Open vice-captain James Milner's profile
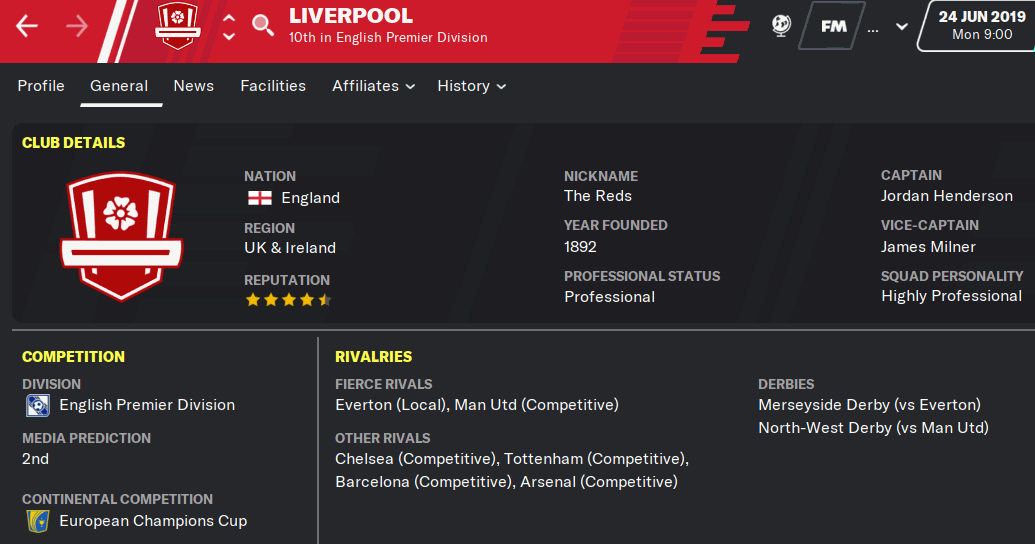The width and height of the screenshot is (1035, 544). [928, 247]
